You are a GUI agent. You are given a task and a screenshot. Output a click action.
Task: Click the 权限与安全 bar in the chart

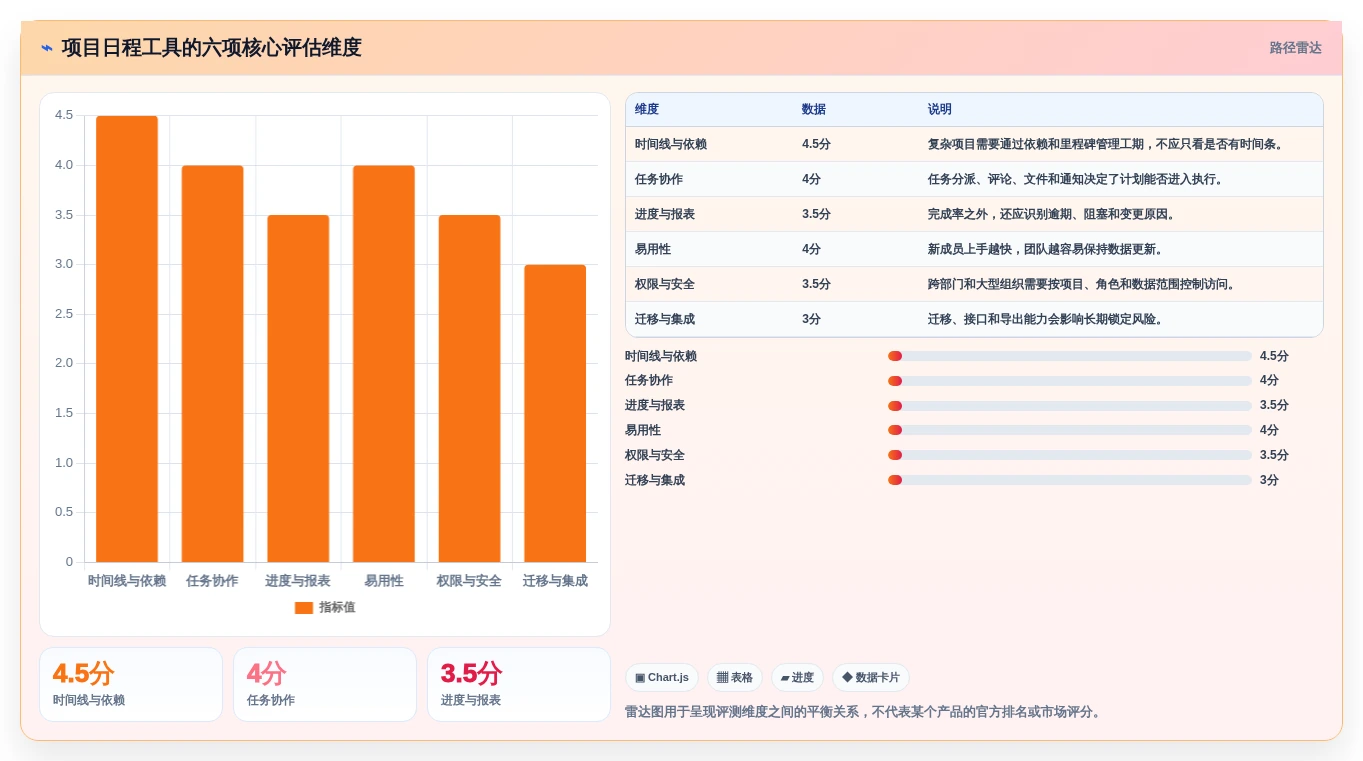[469, 388]
